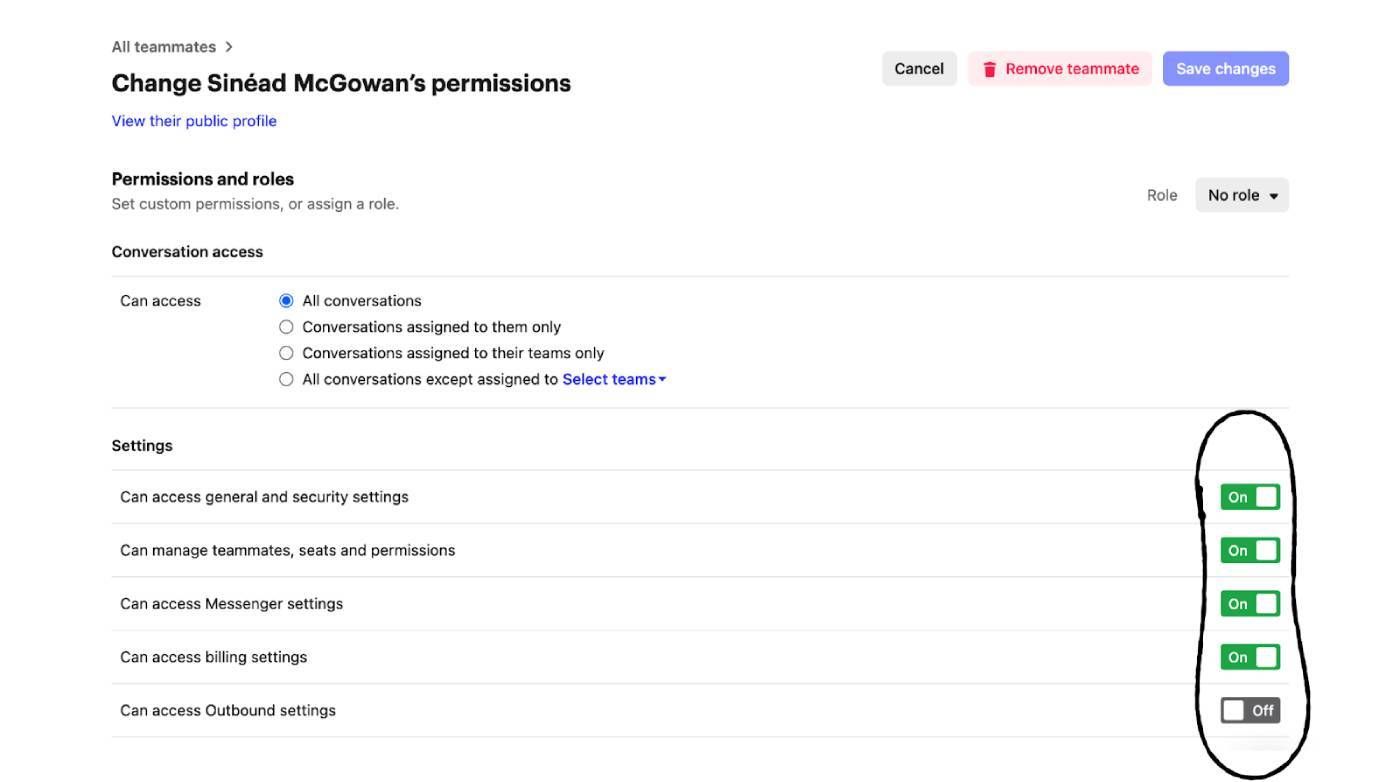Turn off general and security settings access
This screenshot has height=782, width=1400.
point(1249,497)
